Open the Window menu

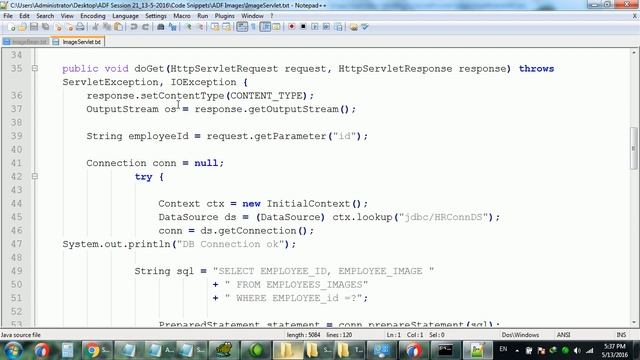tap(252, 16)
